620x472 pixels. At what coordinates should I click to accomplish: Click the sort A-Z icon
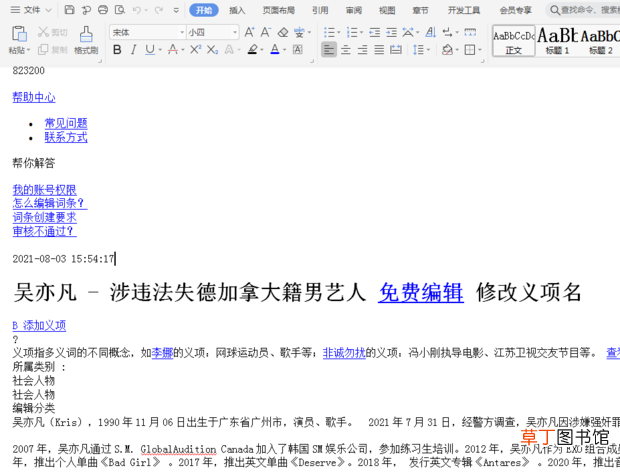[x=431, y=32]
